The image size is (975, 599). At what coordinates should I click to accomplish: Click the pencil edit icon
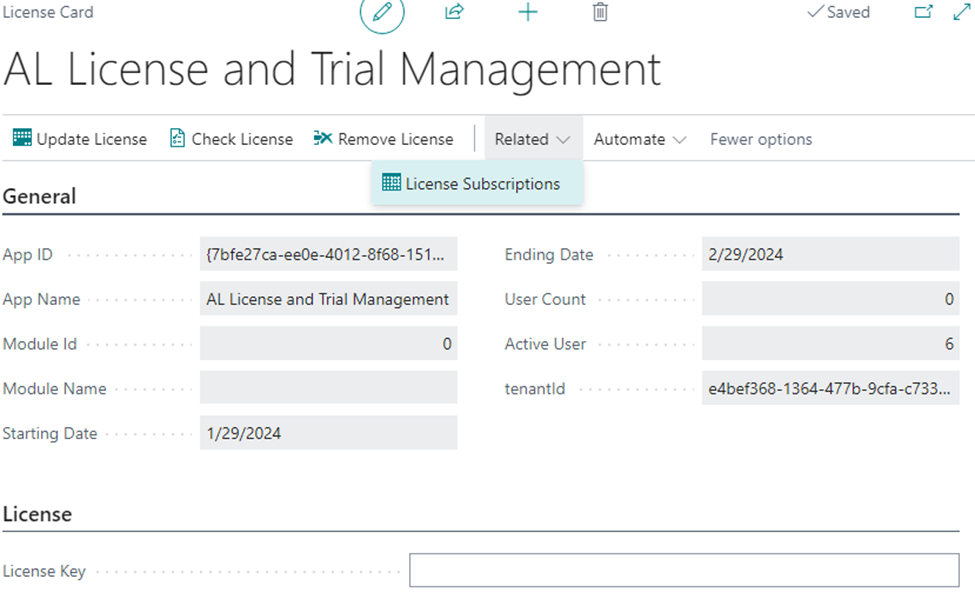[382, 12]
